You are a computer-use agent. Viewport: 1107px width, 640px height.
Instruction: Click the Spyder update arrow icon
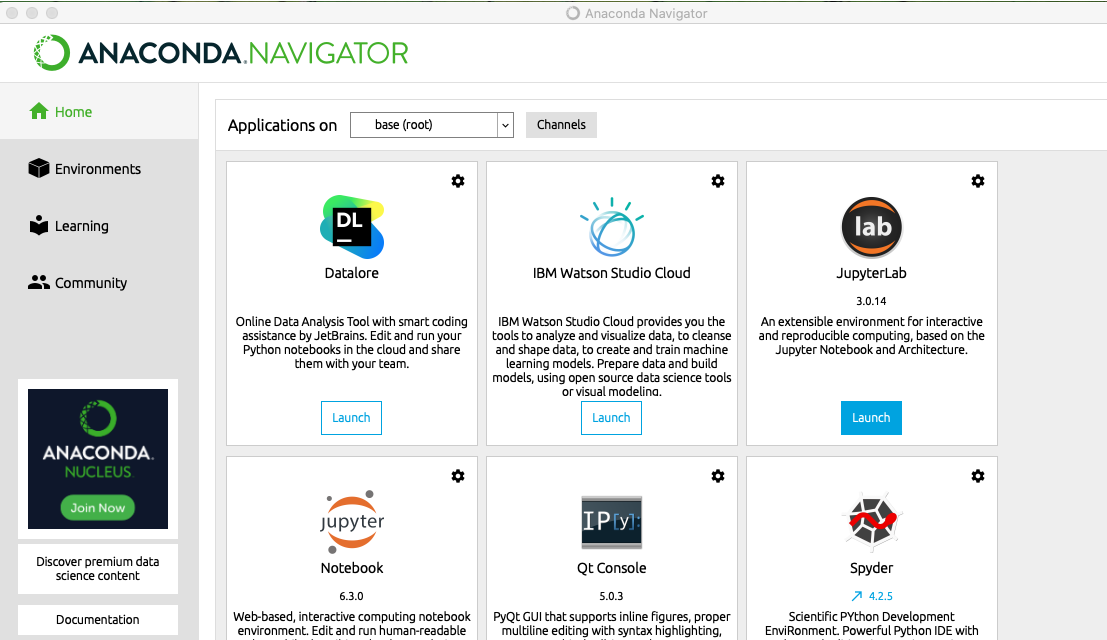(857, 596)
